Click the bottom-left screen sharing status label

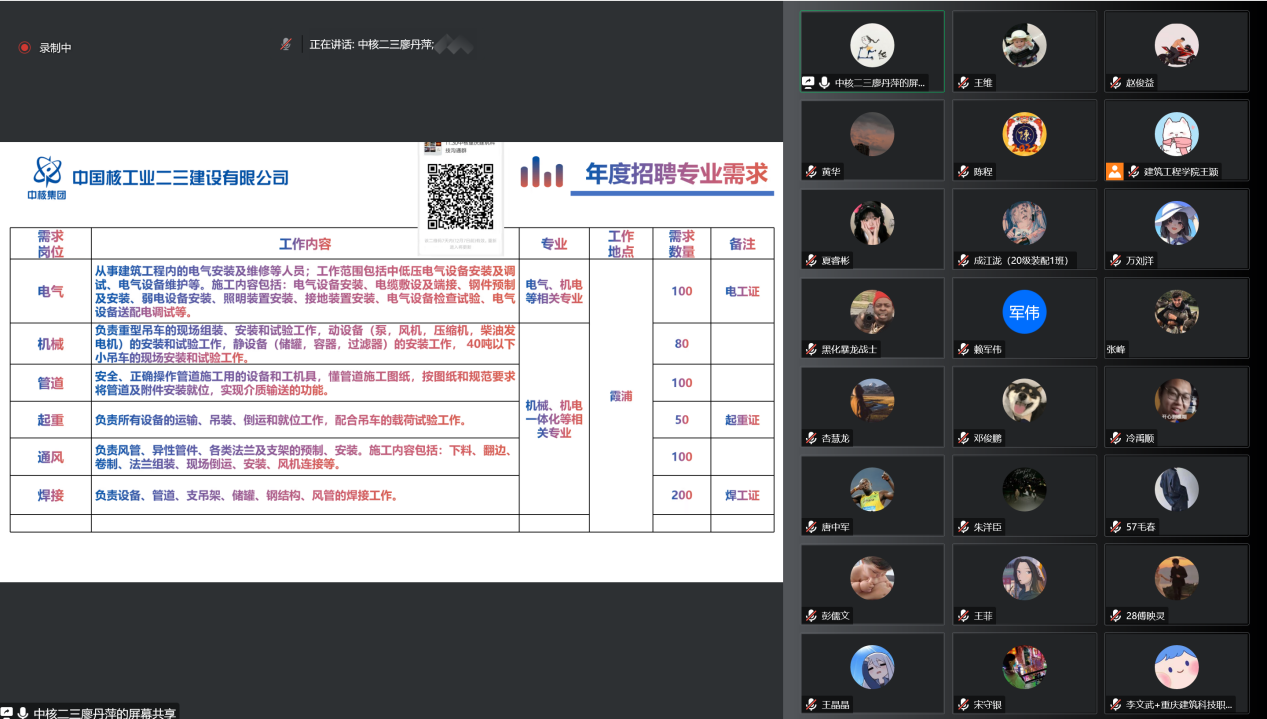(104, 712)
